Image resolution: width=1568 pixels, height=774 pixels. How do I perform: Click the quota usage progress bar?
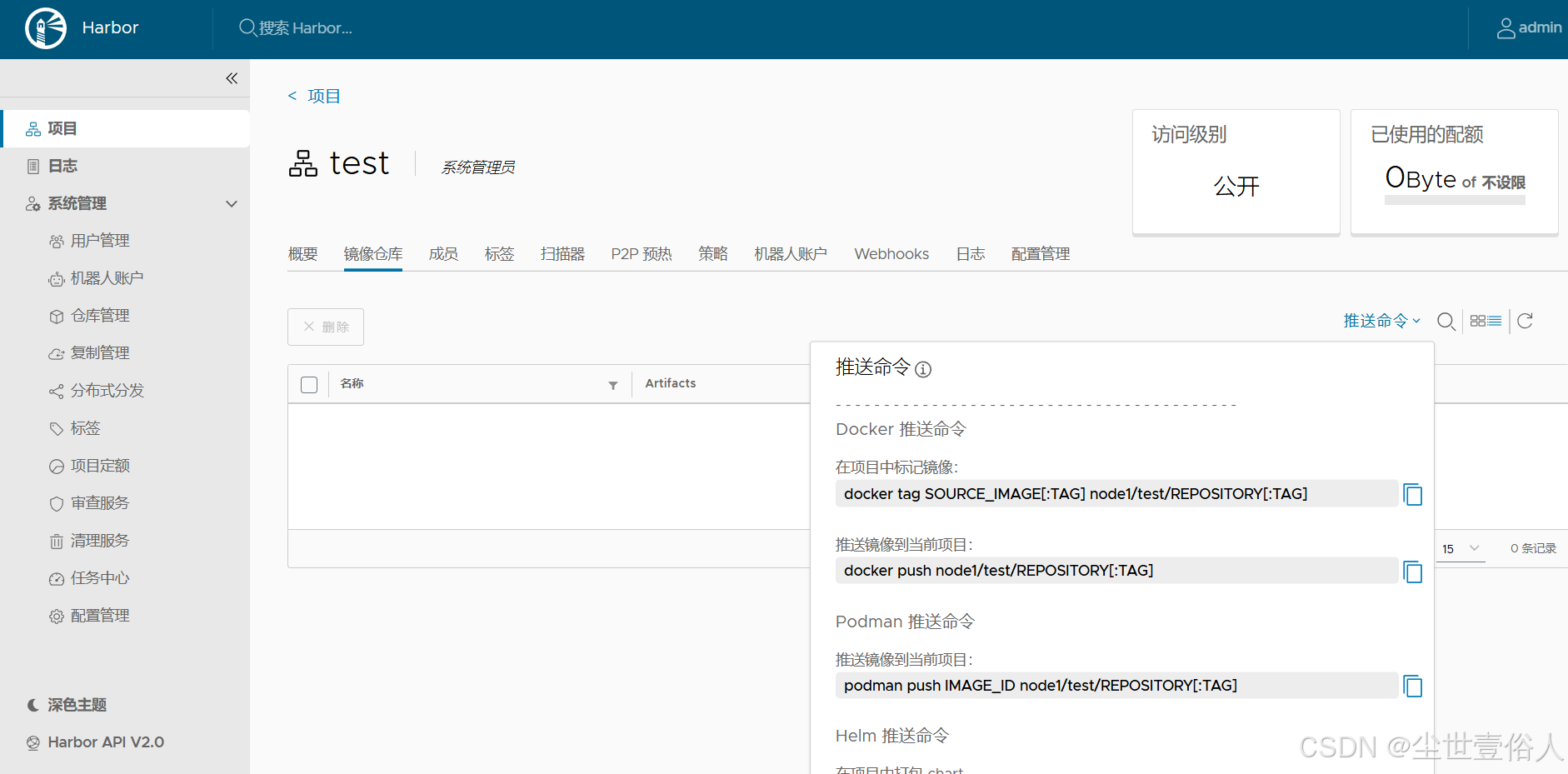point(1455,200)
